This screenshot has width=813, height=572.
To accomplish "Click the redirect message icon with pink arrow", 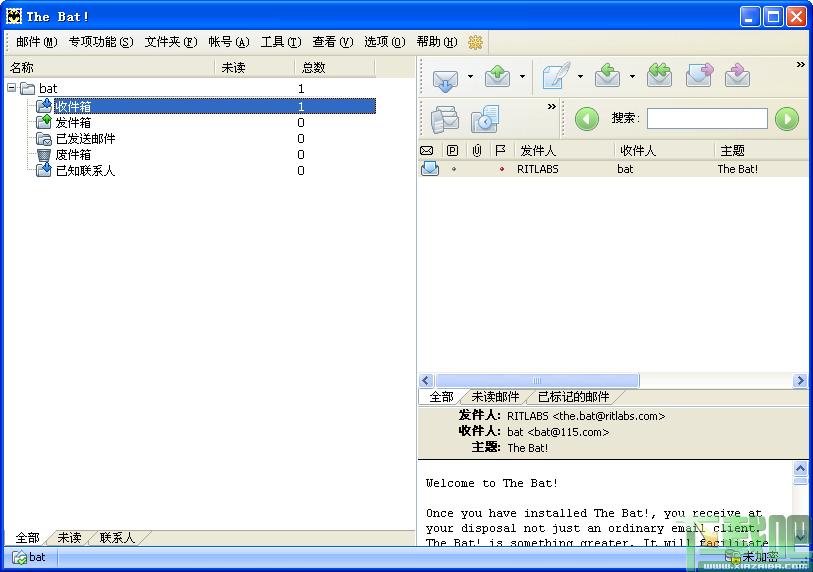I will 737,76.
